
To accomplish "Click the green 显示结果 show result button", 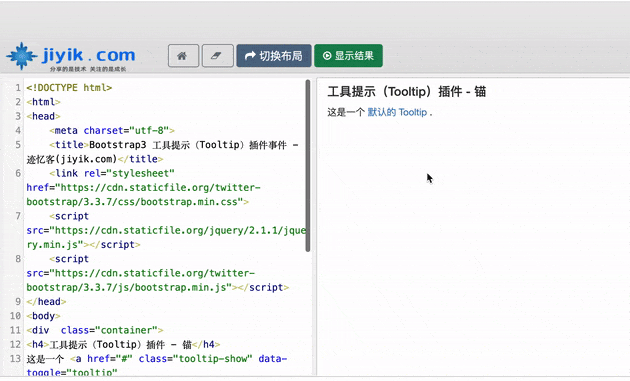I will point(348,55).
